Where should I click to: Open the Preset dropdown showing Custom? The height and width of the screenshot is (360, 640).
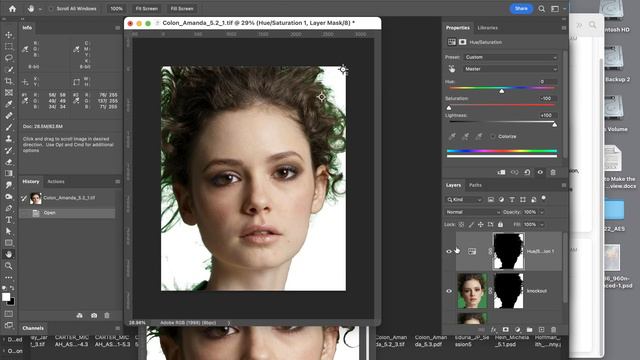pos(511,57)
